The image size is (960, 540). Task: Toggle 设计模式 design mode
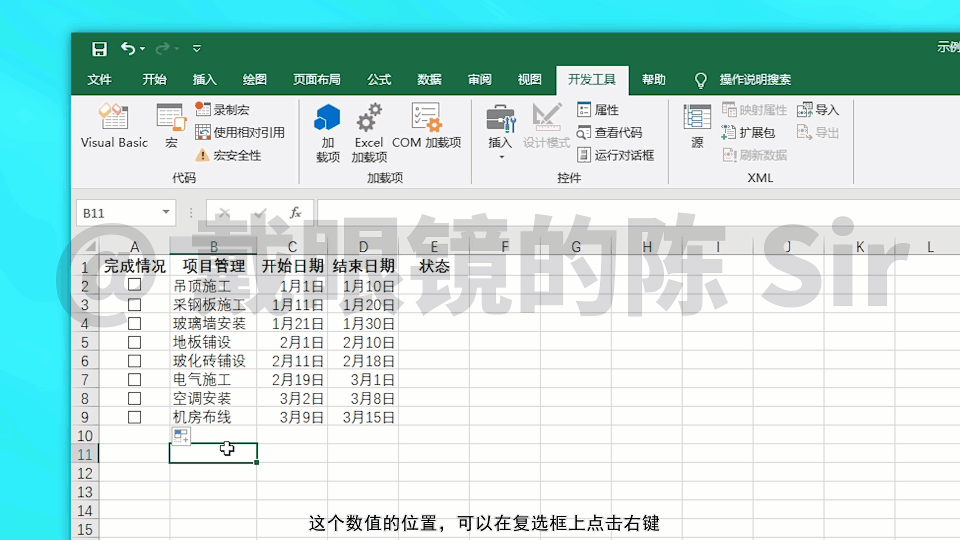546,126
